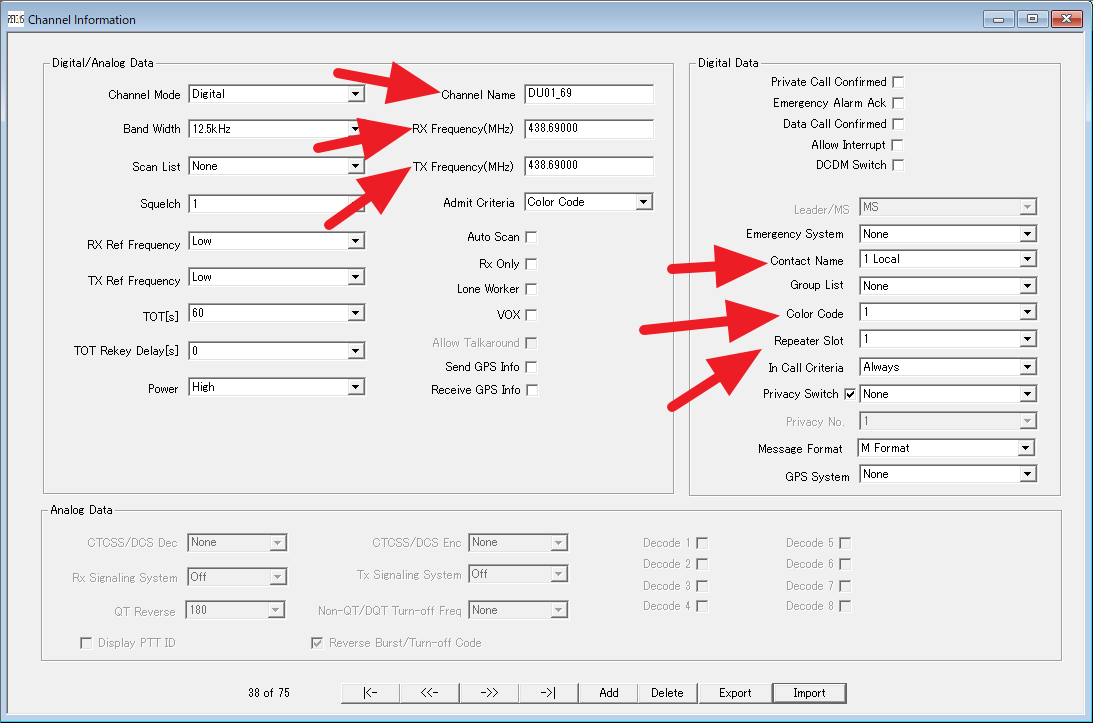Click into the Channel Name field

588,94
